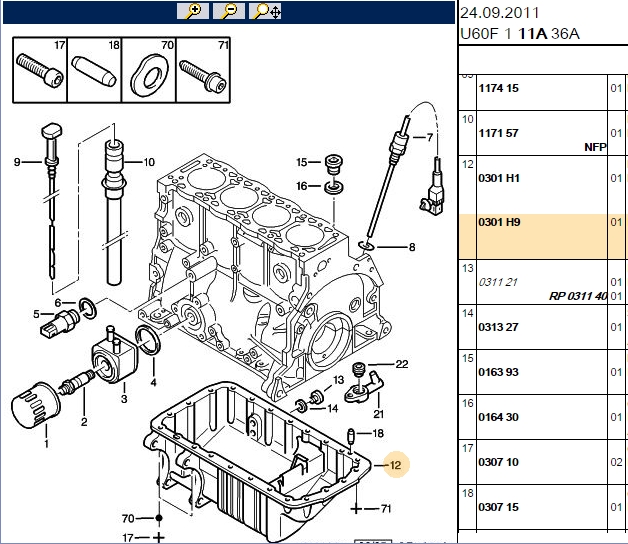
Task: Click bolt thumbnail number 17
Action: [40, 70]
